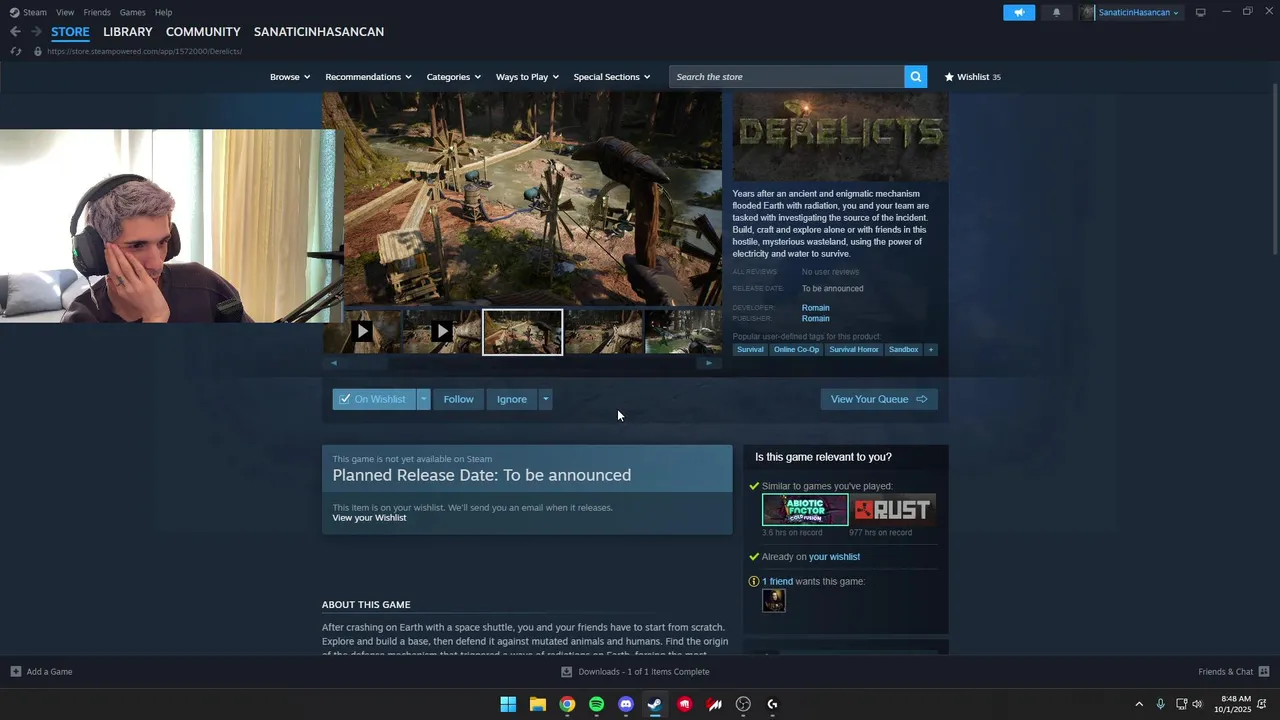The width and height of the screenshot is (1280, 720).
Task: Click the Survival Horror tag
Action: click(854, 350)
